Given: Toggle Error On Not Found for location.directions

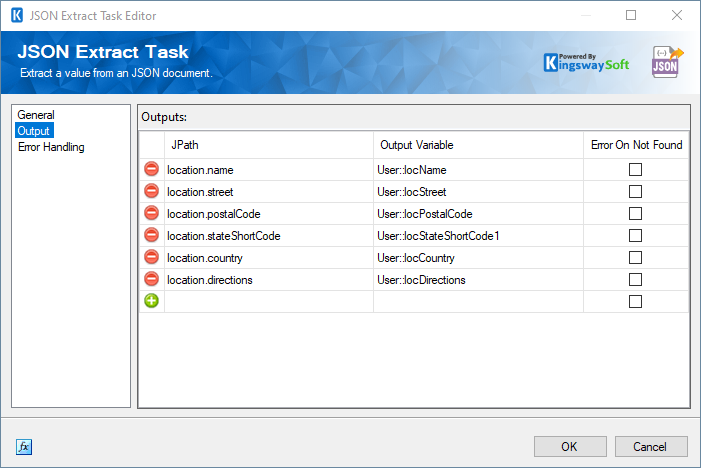Looking at the screenshot, I should (x=635, y=280).
